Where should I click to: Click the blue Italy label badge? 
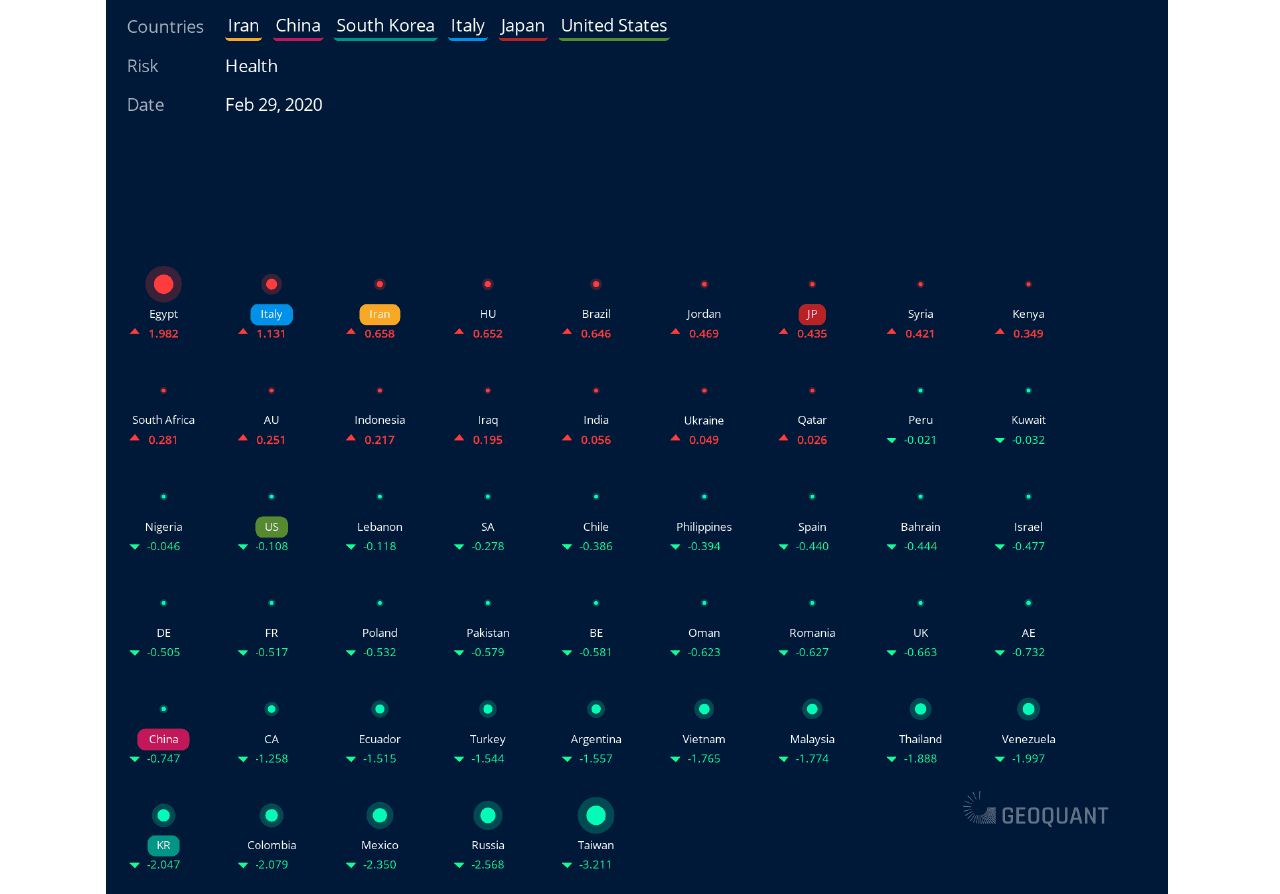pyautogui.click(x=271, y=314)
